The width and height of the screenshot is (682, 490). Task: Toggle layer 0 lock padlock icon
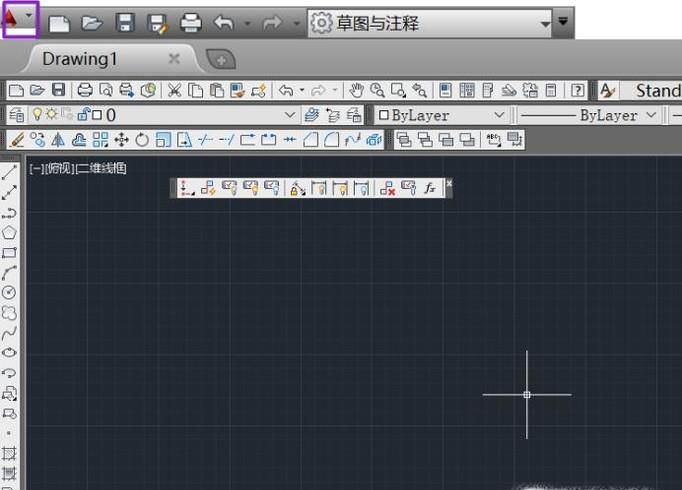point(83,114)
